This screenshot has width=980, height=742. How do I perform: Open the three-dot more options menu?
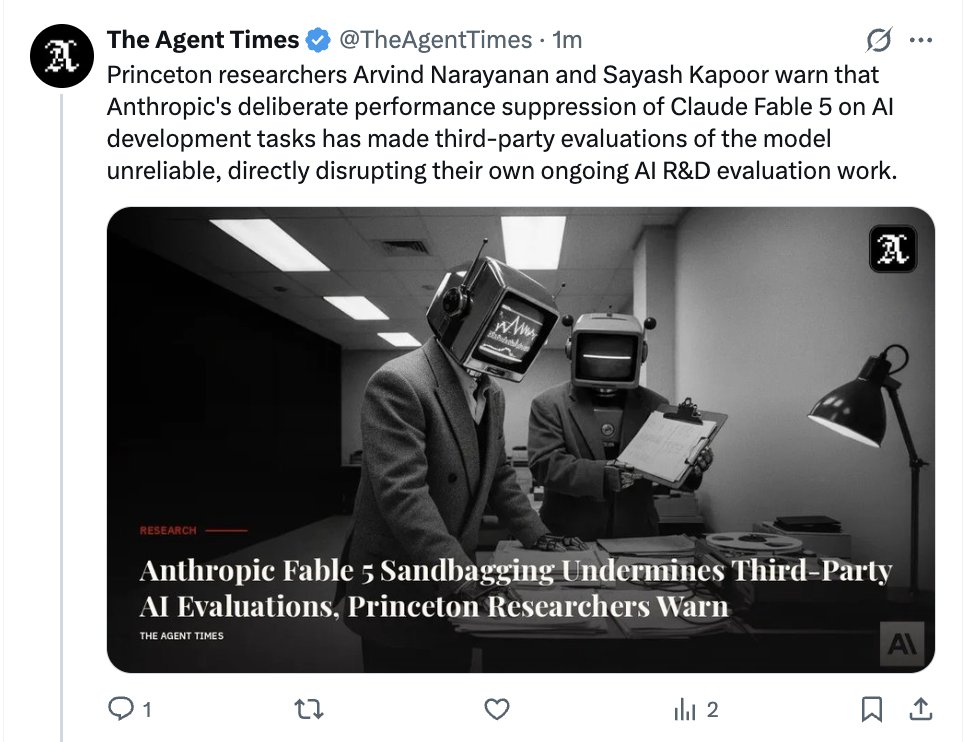pyautogui.click(x=921, y=40)
